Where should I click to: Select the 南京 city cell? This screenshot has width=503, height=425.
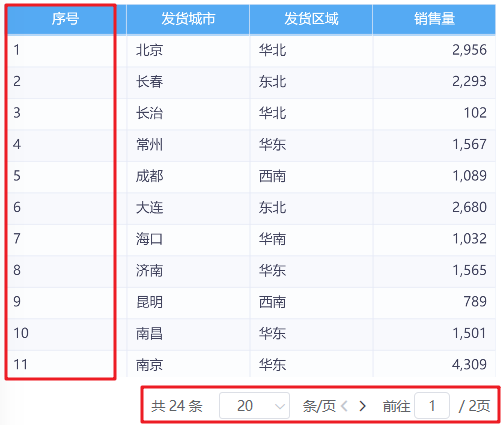[x=188, y=364]
